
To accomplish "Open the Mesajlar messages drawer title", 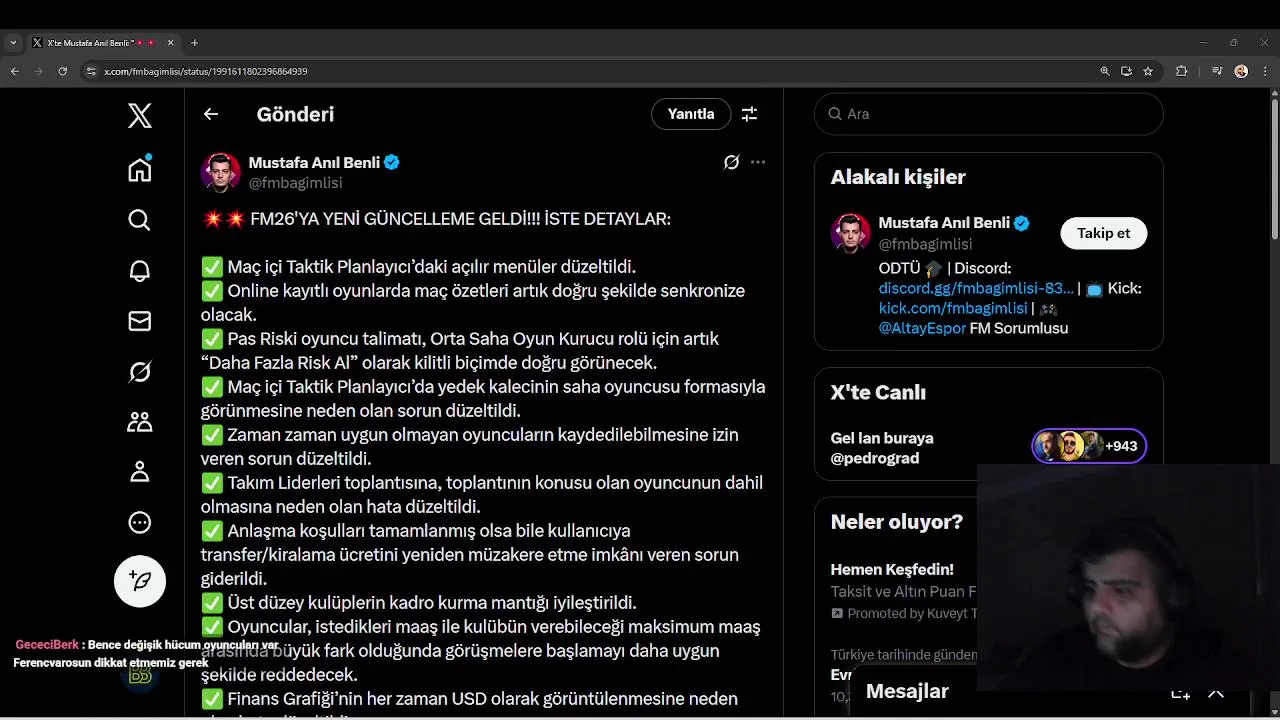I will [907, 691].
